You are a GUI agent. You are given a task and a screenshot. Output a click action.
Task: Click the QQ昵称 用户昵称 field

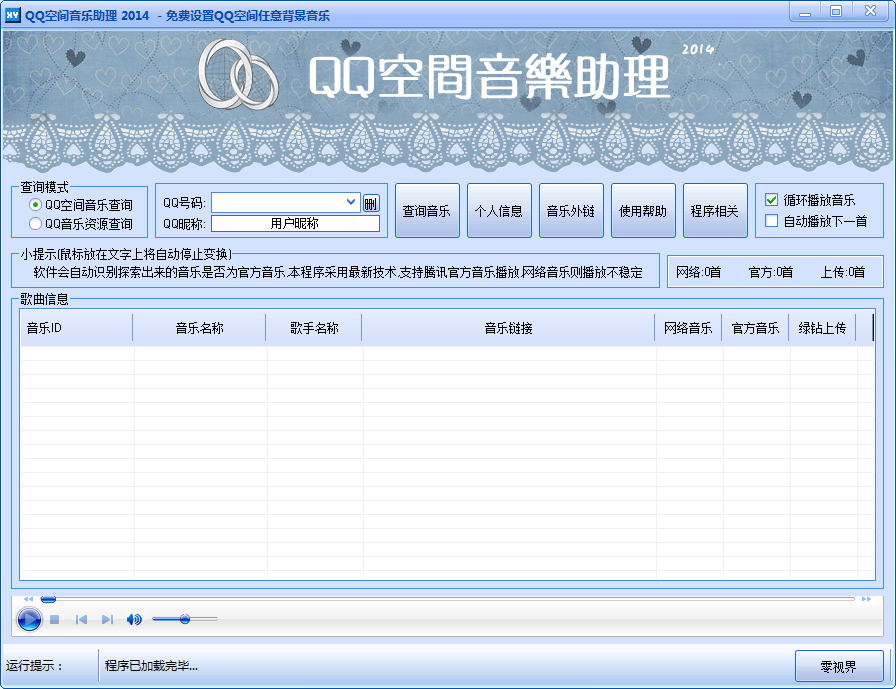click(295, 223)
